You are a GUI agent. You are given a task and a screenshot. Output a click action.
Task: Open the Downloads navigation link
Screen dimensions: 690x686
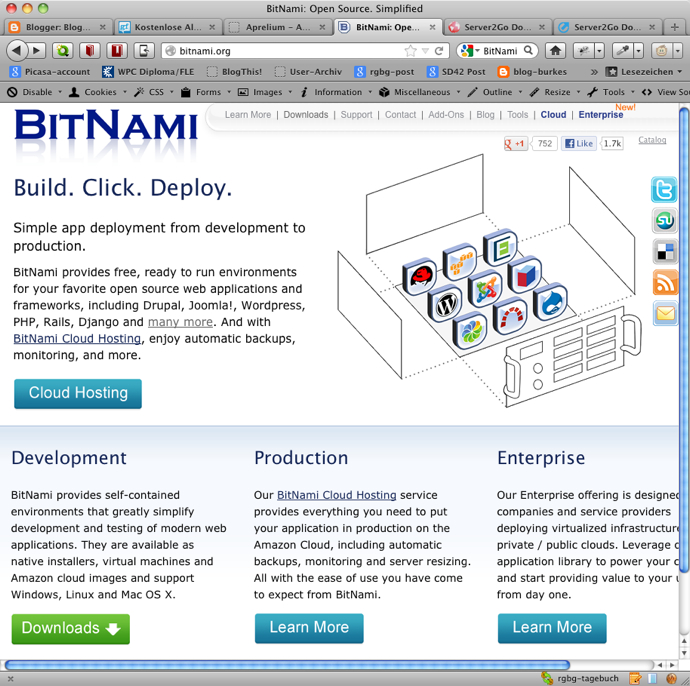click(x=306, y=115)
